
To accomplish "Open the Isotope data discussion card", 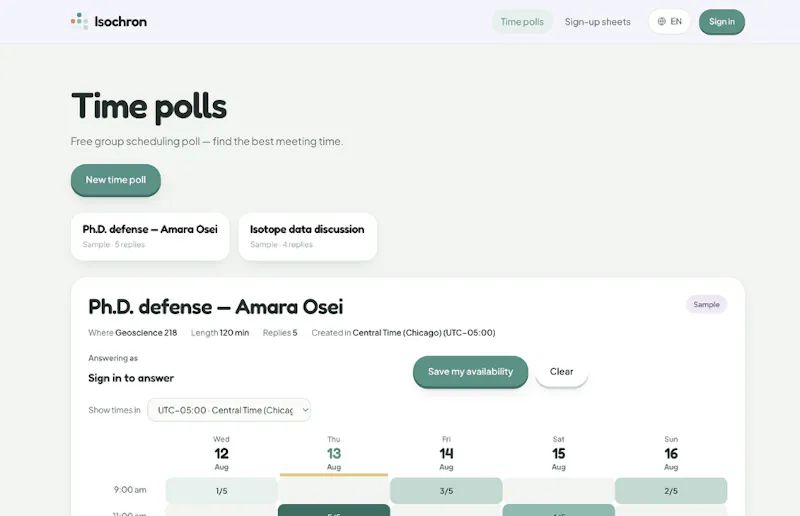I will pyautogui.click(x=308, y=236).
